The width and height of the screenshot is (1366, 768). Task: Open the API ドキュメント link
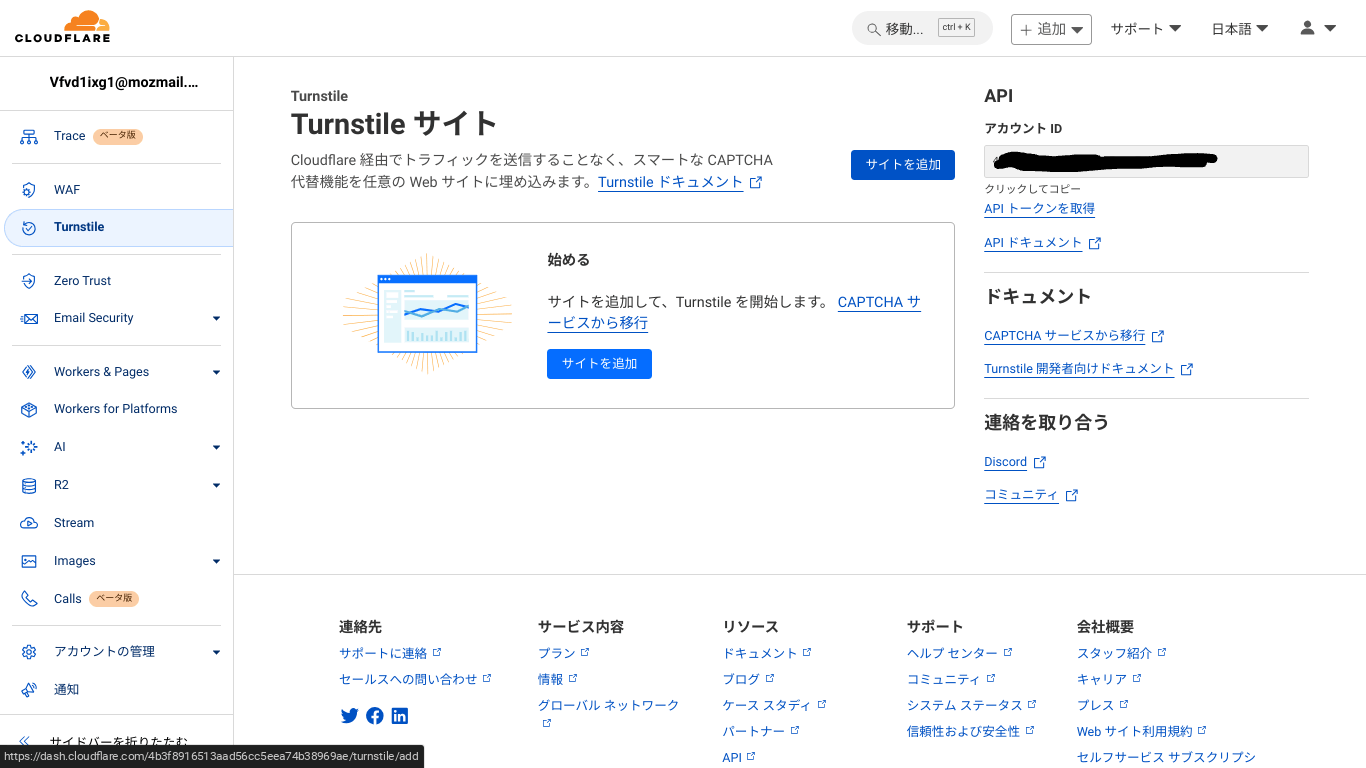point(1033,243)
